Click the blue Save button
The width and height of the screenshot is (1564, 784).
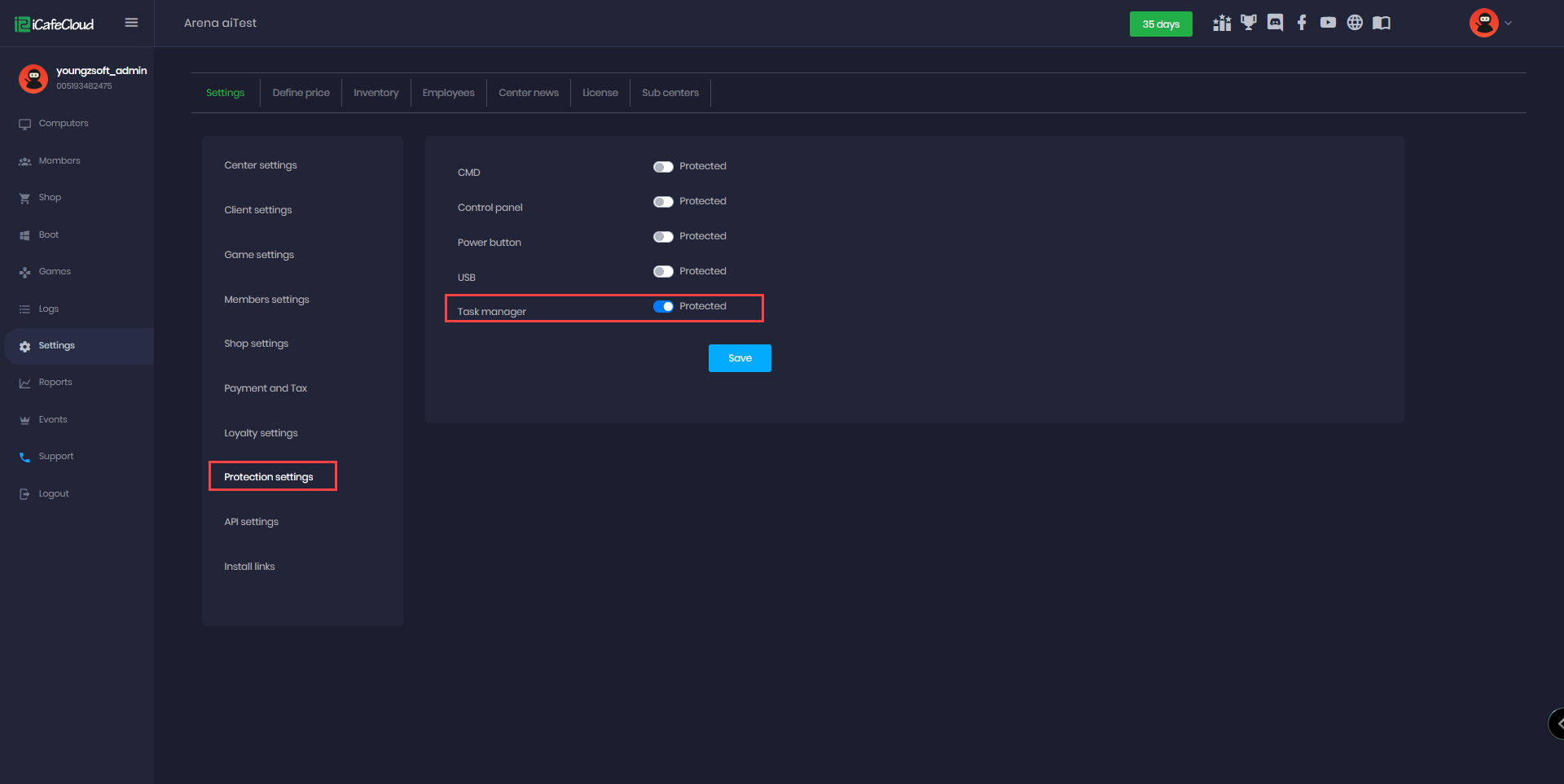[740, 358]
